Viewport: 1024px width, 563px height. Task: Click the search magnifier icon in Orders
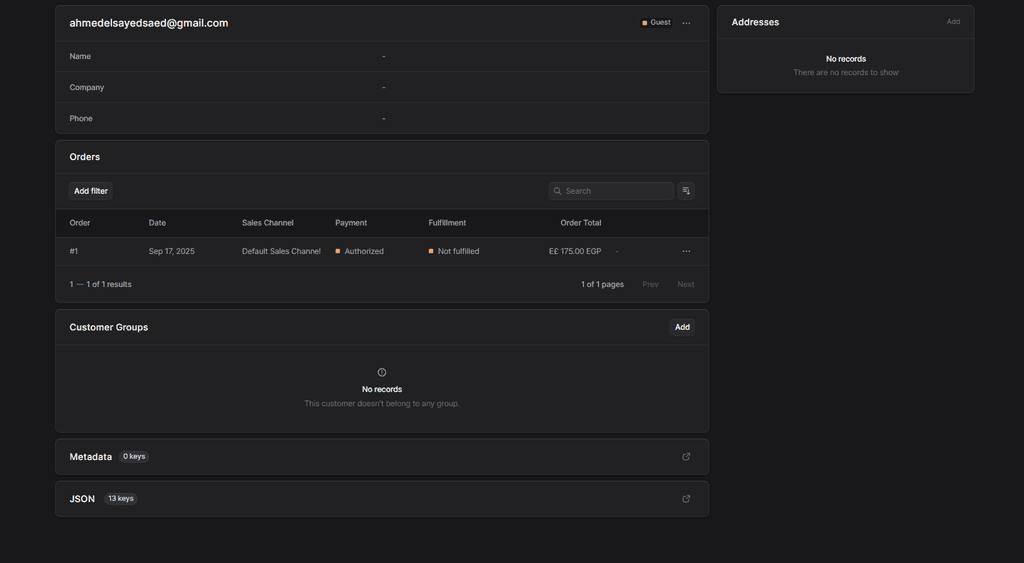click(x=558, y=191)
